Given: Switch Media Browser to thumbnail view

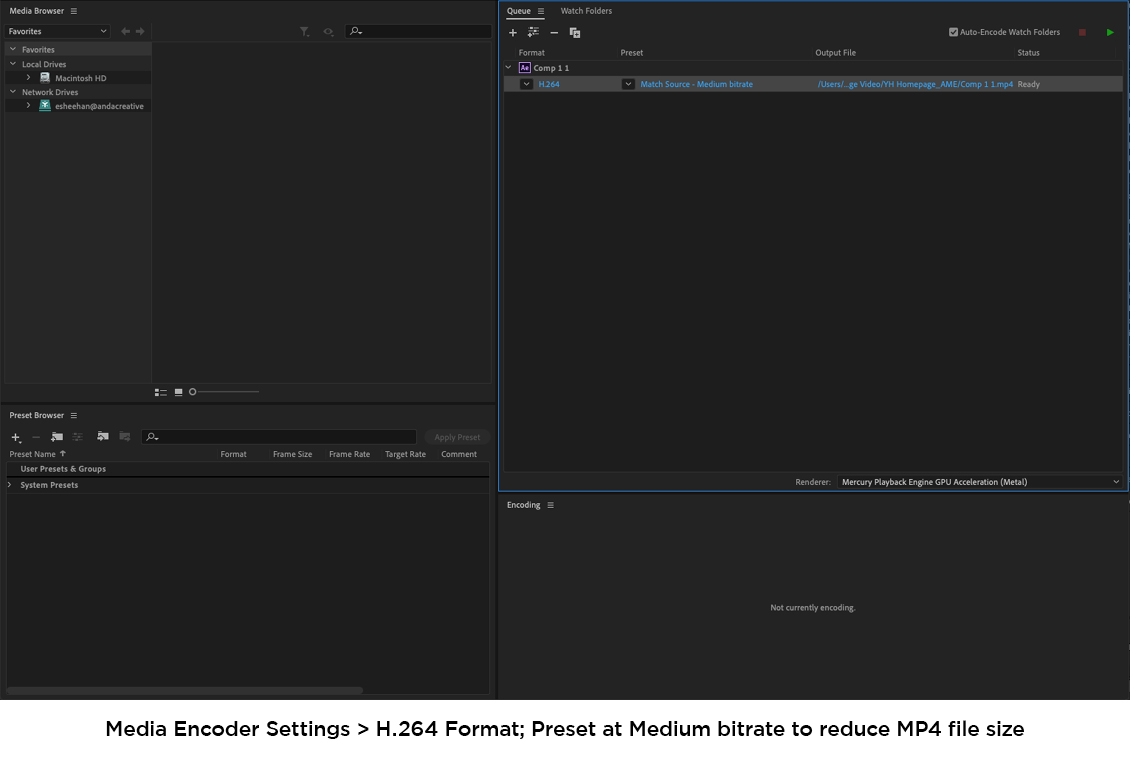Looking at the screenshot, I should coord(178,392).
